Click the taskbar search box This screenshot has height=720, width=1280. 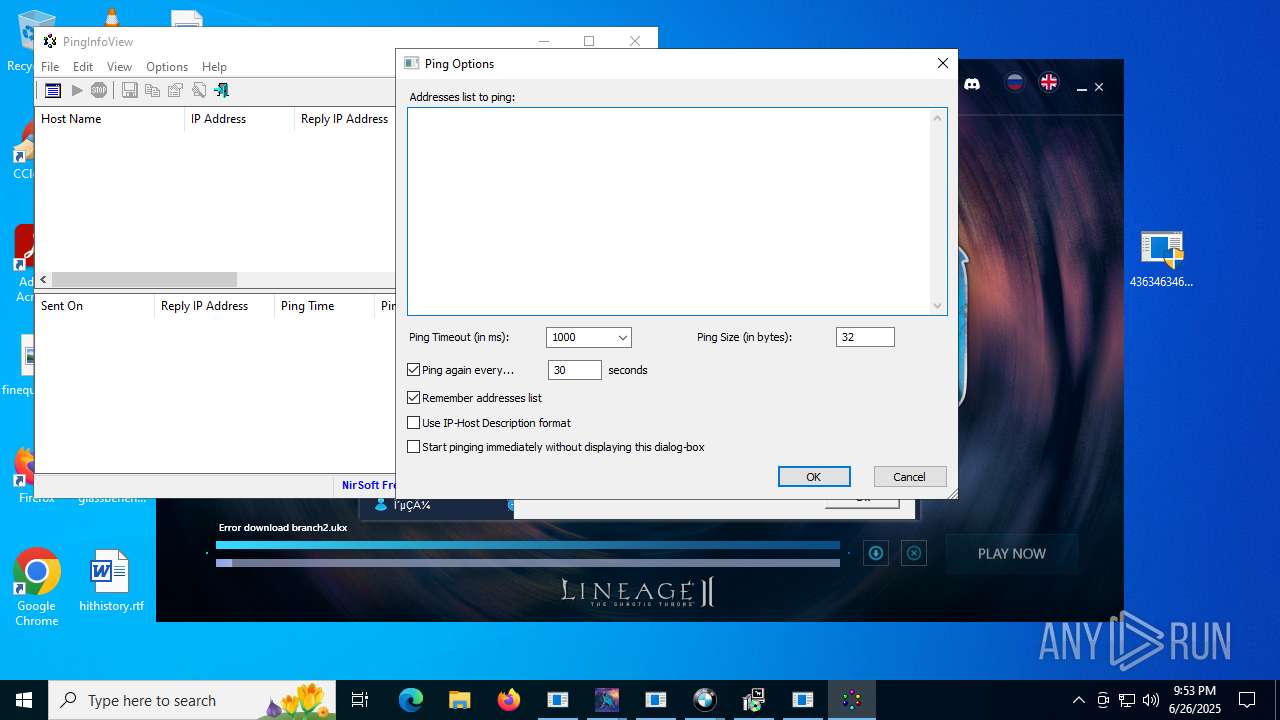pos(192,700)
